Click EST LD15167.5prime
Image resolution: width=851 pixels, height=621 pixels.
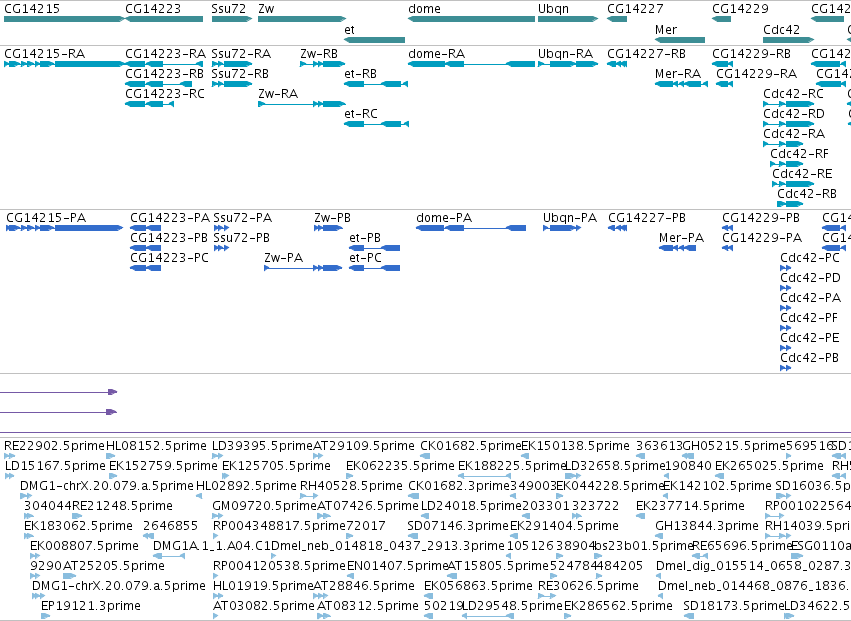9,476
